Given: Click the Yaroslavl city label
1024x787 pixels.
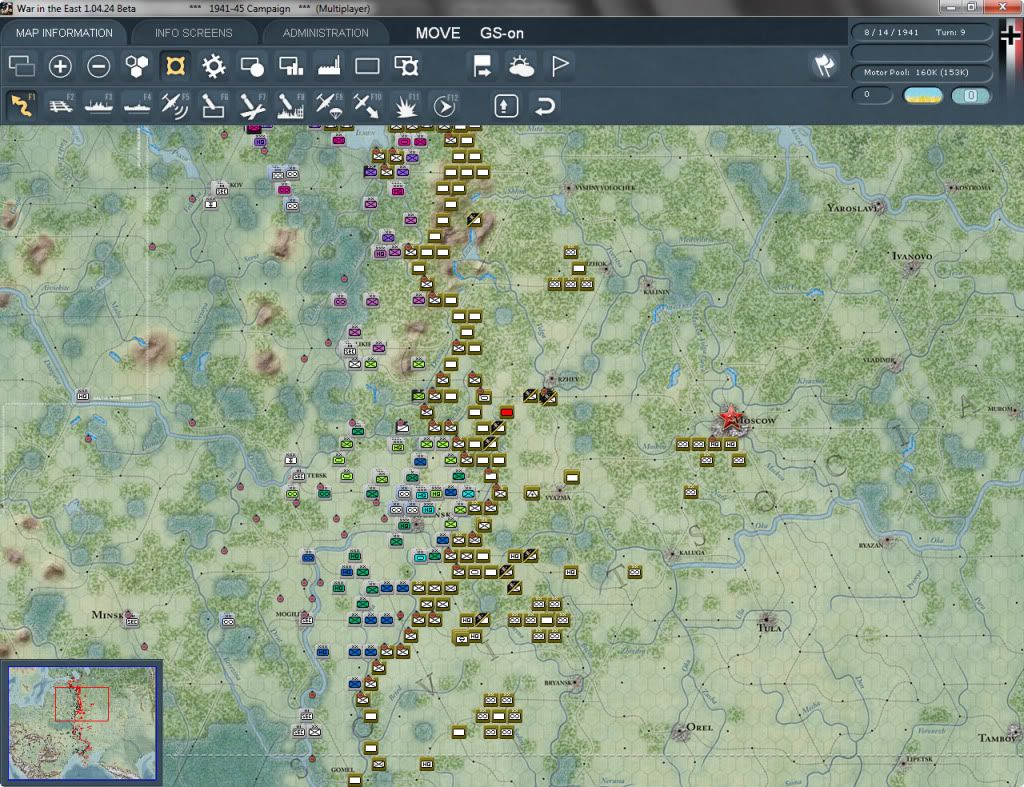Looking at the screenshot, I should pos(852,208).
